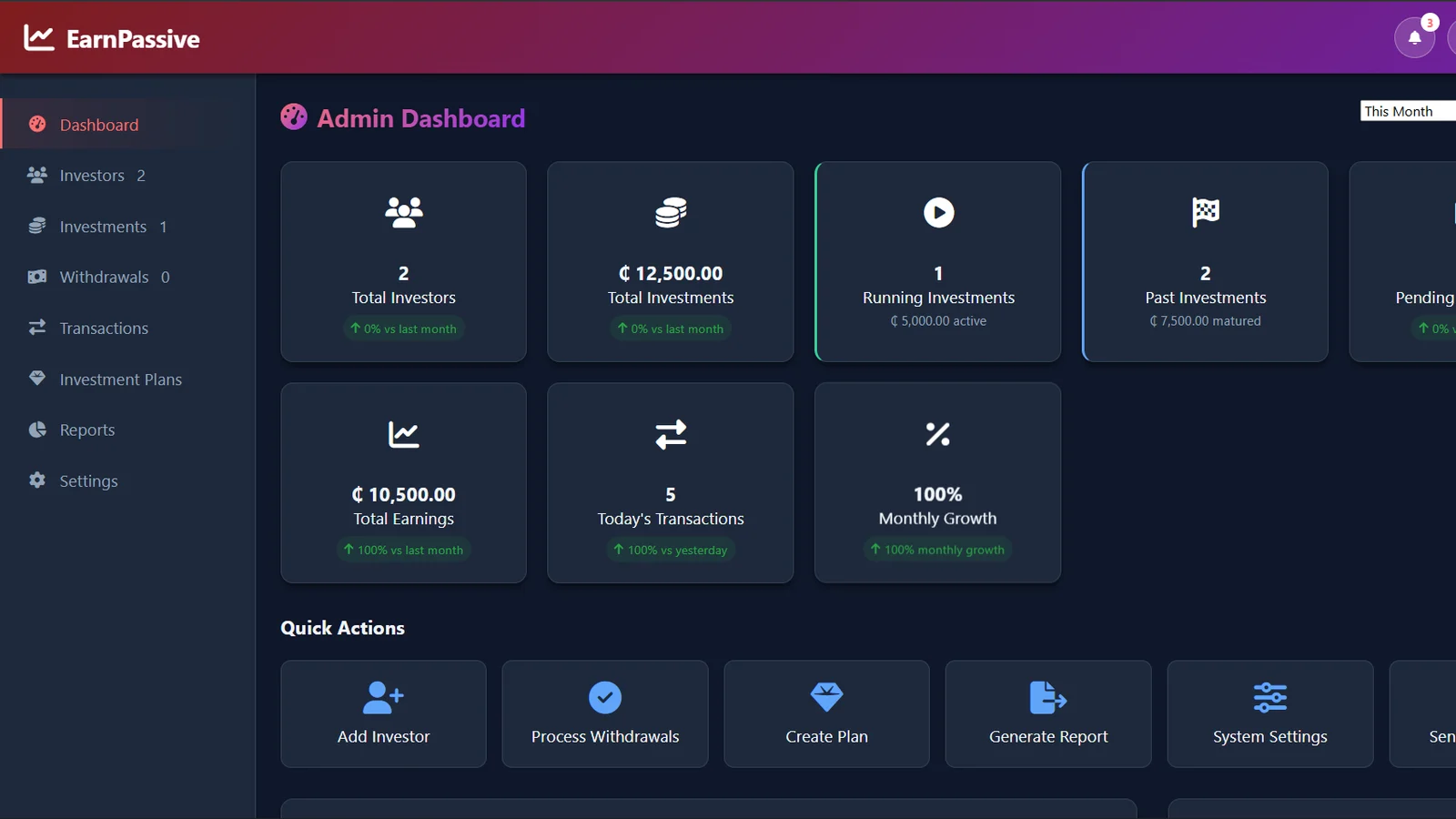Click the Past Investments checkered flag icon
Viewport: 1456px width, 819px height.
(1206, 212)
